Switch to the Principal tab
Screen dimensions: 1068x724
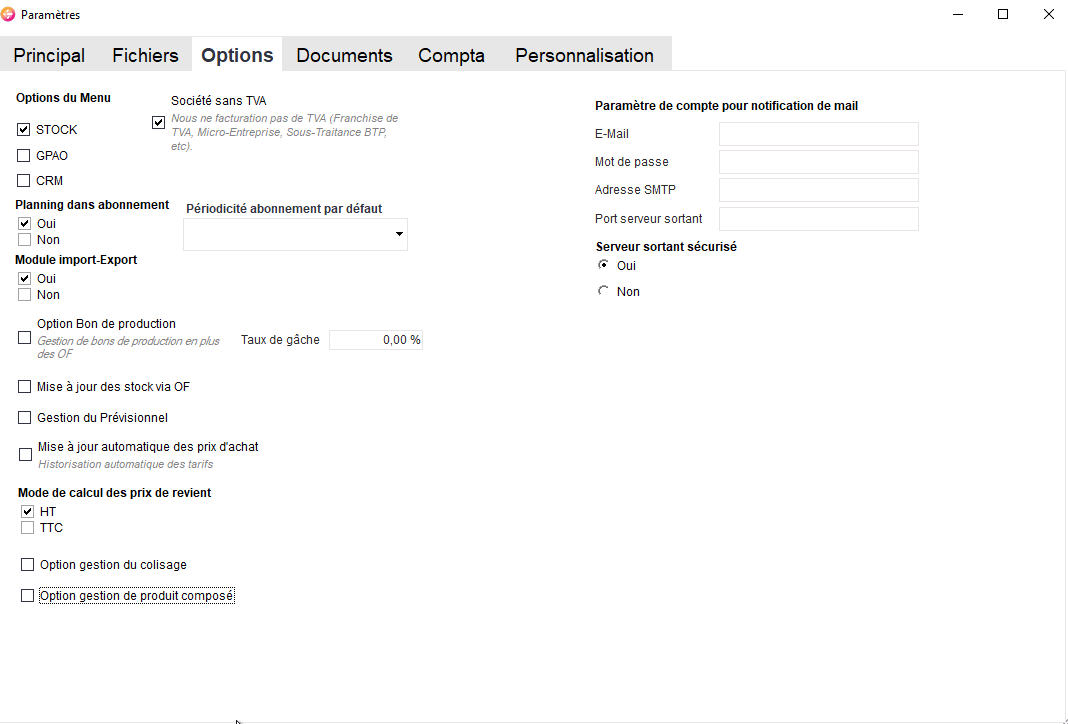[x=49, y=56]
